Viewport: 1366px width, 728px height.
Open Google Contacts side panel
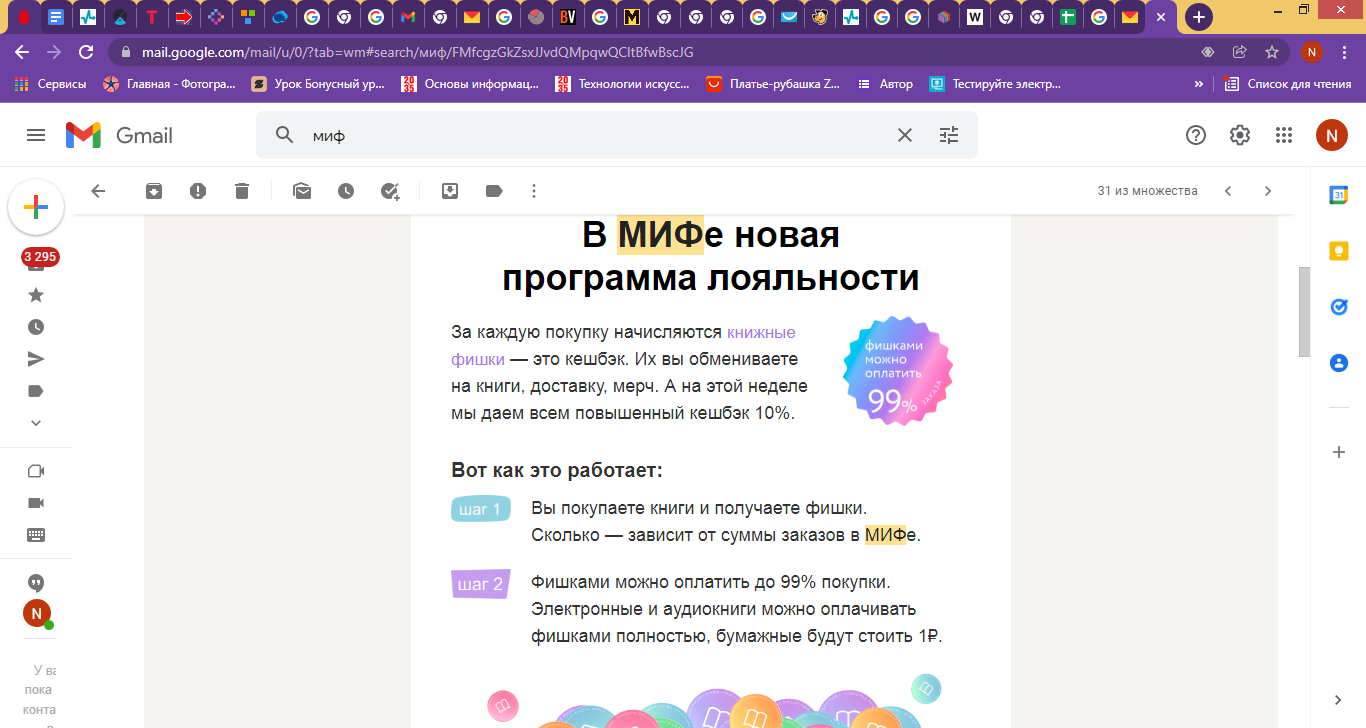coord(1338,364)
